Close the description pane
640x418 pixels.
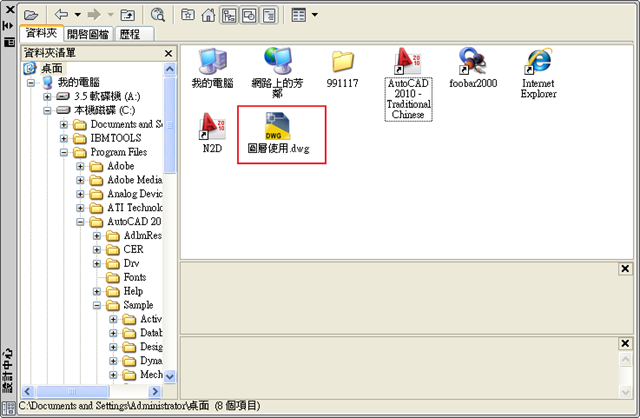625,343
